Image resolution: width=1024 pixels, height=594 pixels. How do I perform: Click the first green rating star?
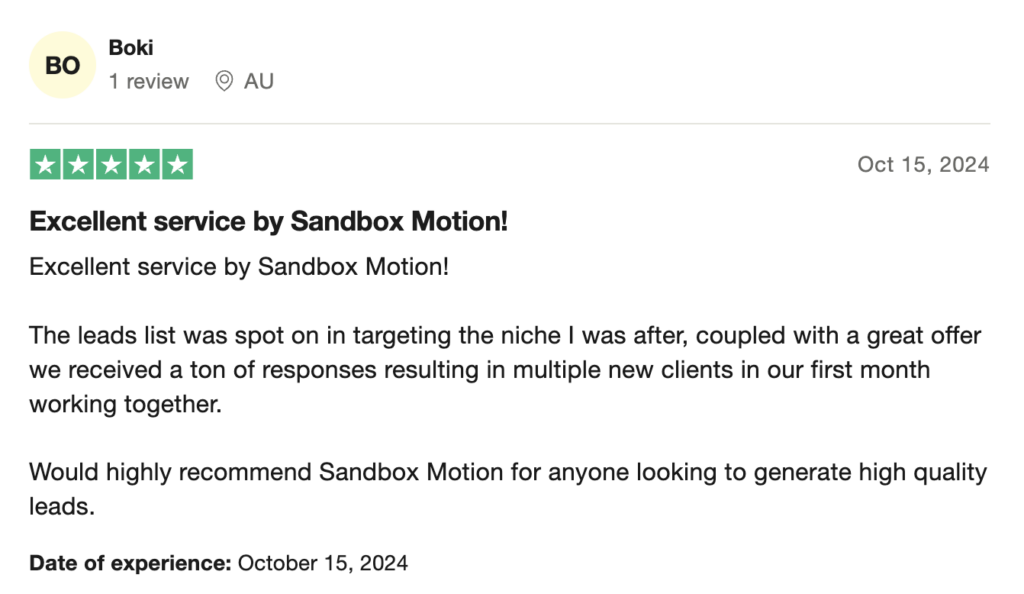click(x=45, y=165)
